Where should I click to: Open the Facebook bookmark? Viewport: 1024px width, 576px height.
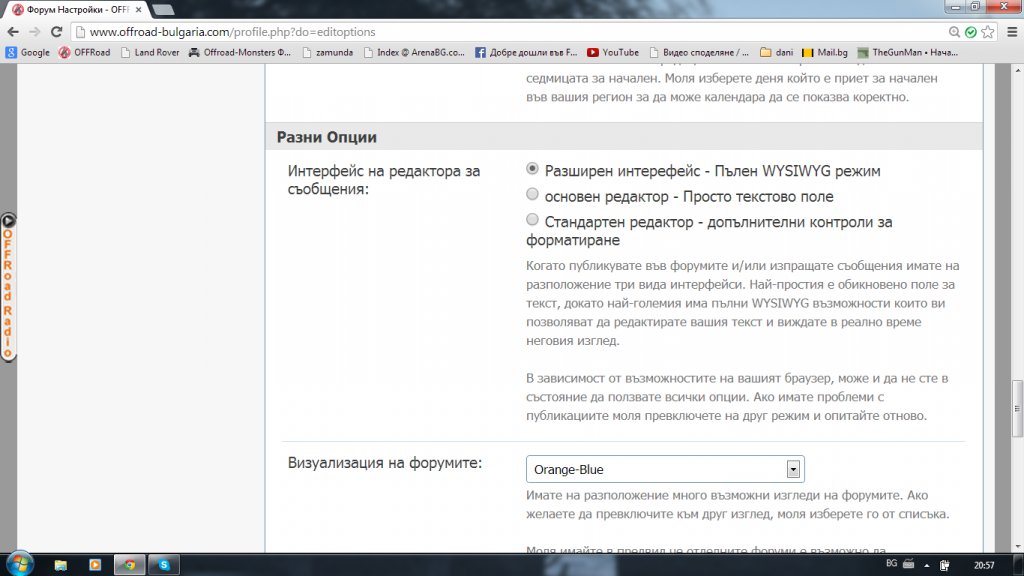tap(526, 52)
